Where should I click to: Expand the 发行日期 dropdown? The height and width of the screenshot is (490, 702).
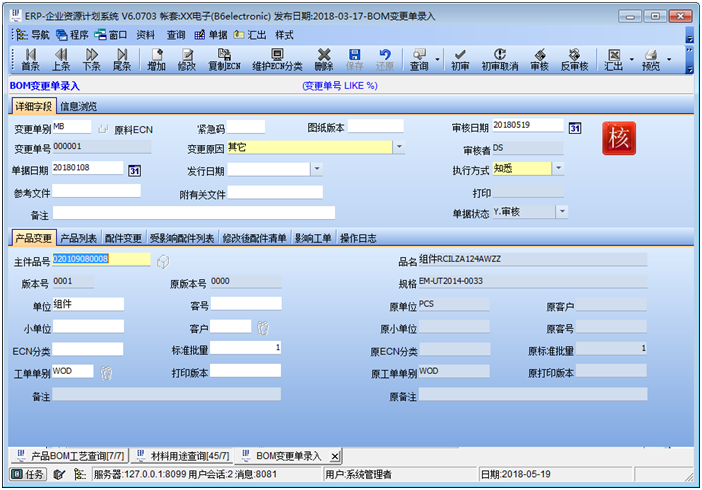[x=314, y=170]
